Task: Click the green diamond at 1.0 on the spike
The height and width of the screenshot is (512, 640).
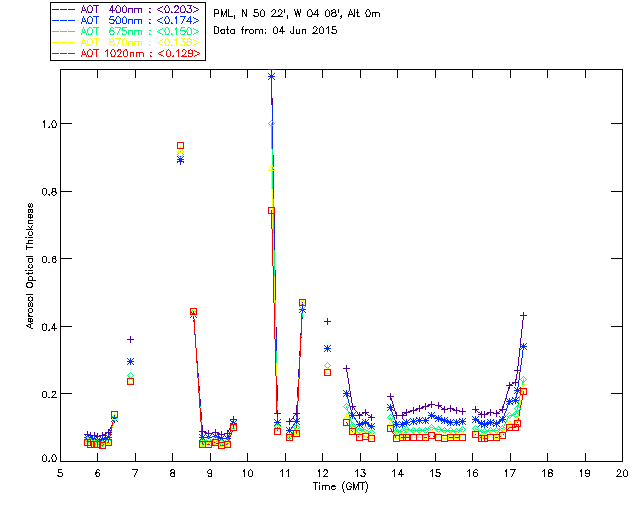Action: click(271, 124)
